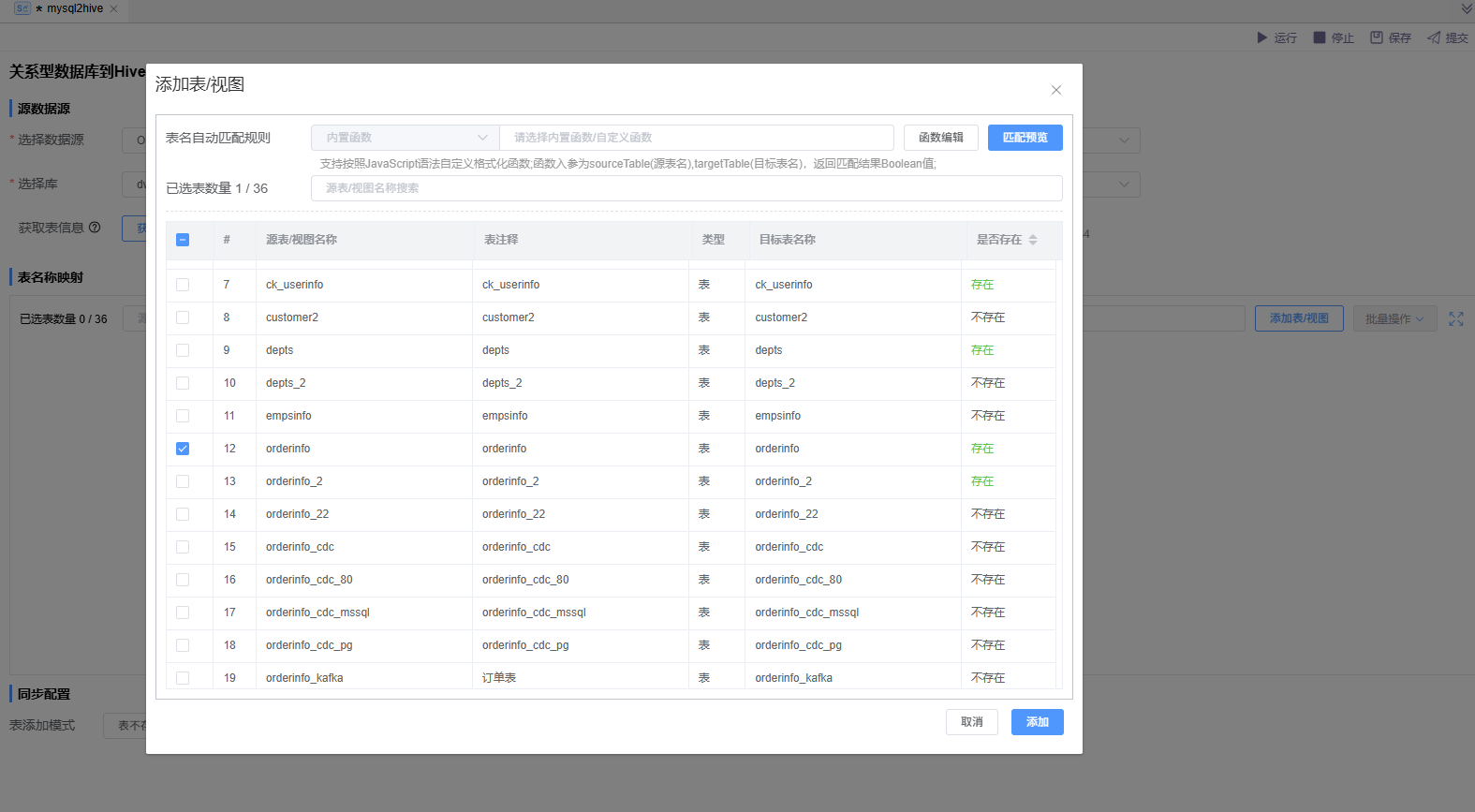Check the customer2 row checkbox
Viewport: 1475px width, 812px height.
tap(183, 317)
